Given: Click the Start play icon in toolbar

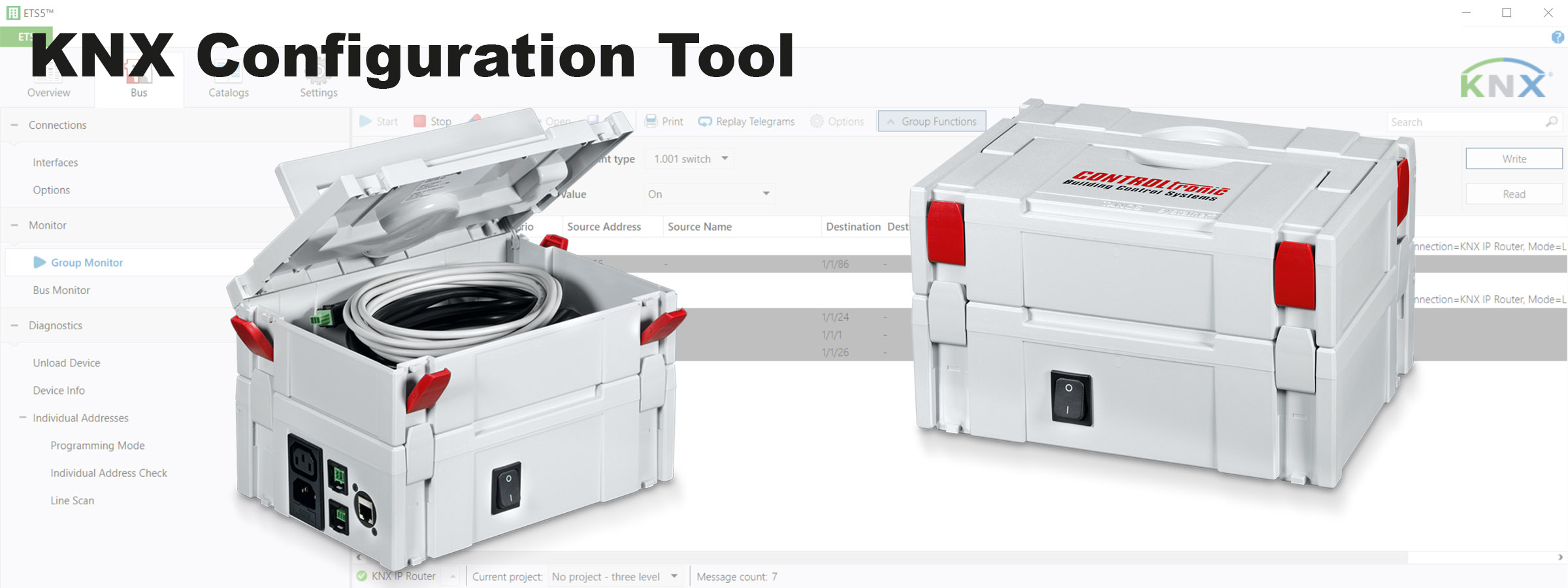Looking at the screenshot, I should click(x=365, y=121).
